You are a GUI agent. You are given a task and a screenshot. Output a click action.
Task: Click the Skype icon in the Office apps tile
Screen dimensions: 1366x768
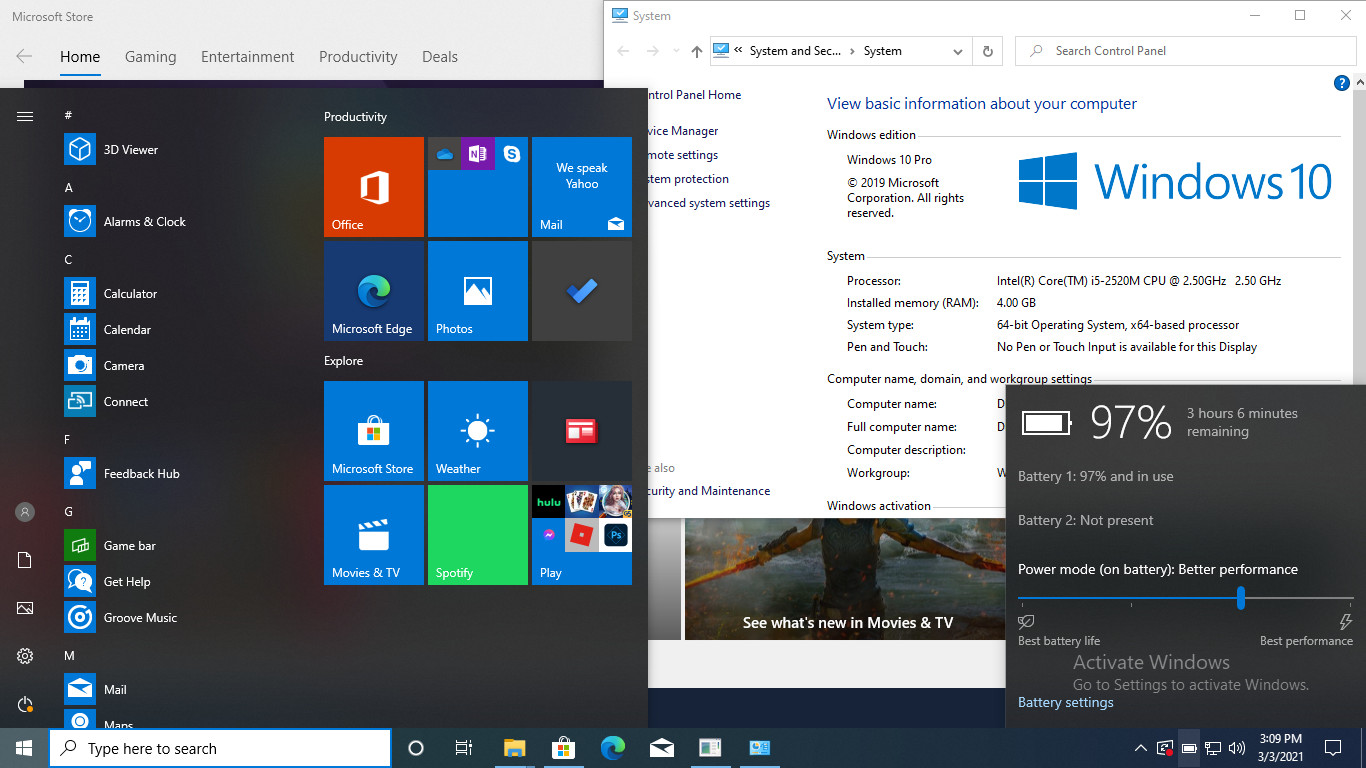512,154
